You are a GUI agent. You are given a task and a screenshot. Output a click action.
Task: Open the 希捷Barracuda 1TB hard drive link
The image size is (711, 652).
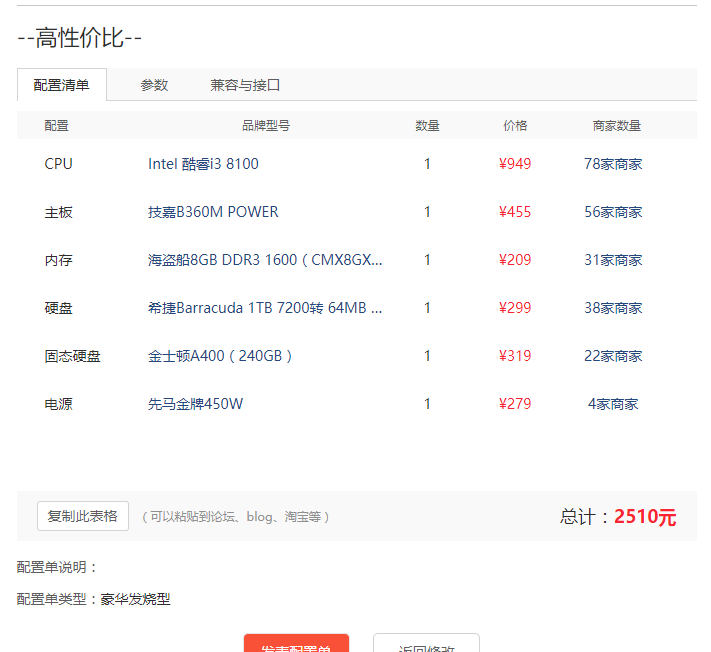coord(265,308)
